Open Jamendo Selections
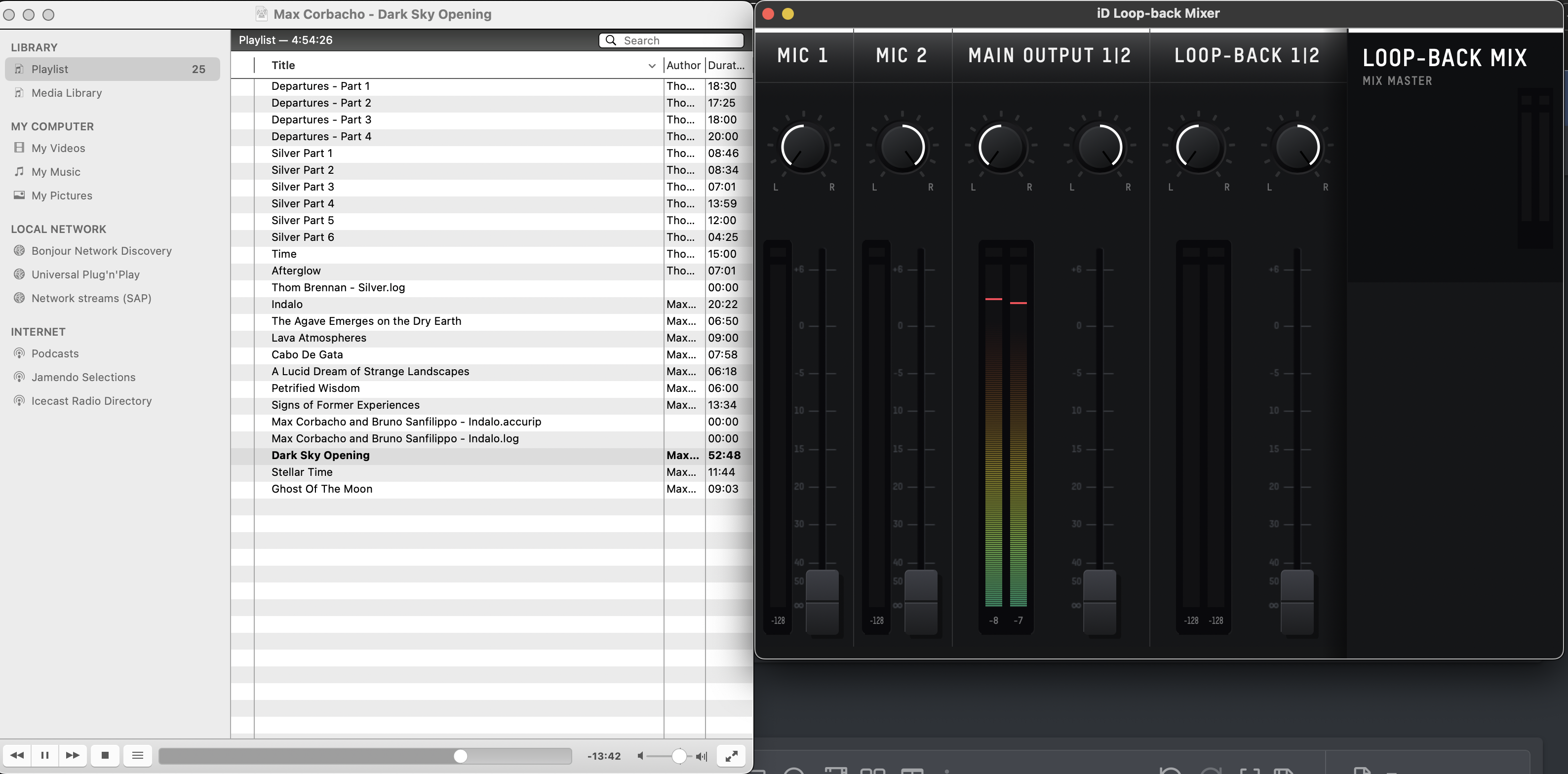This screenshot has height=774, width=1568. (83, 377)
